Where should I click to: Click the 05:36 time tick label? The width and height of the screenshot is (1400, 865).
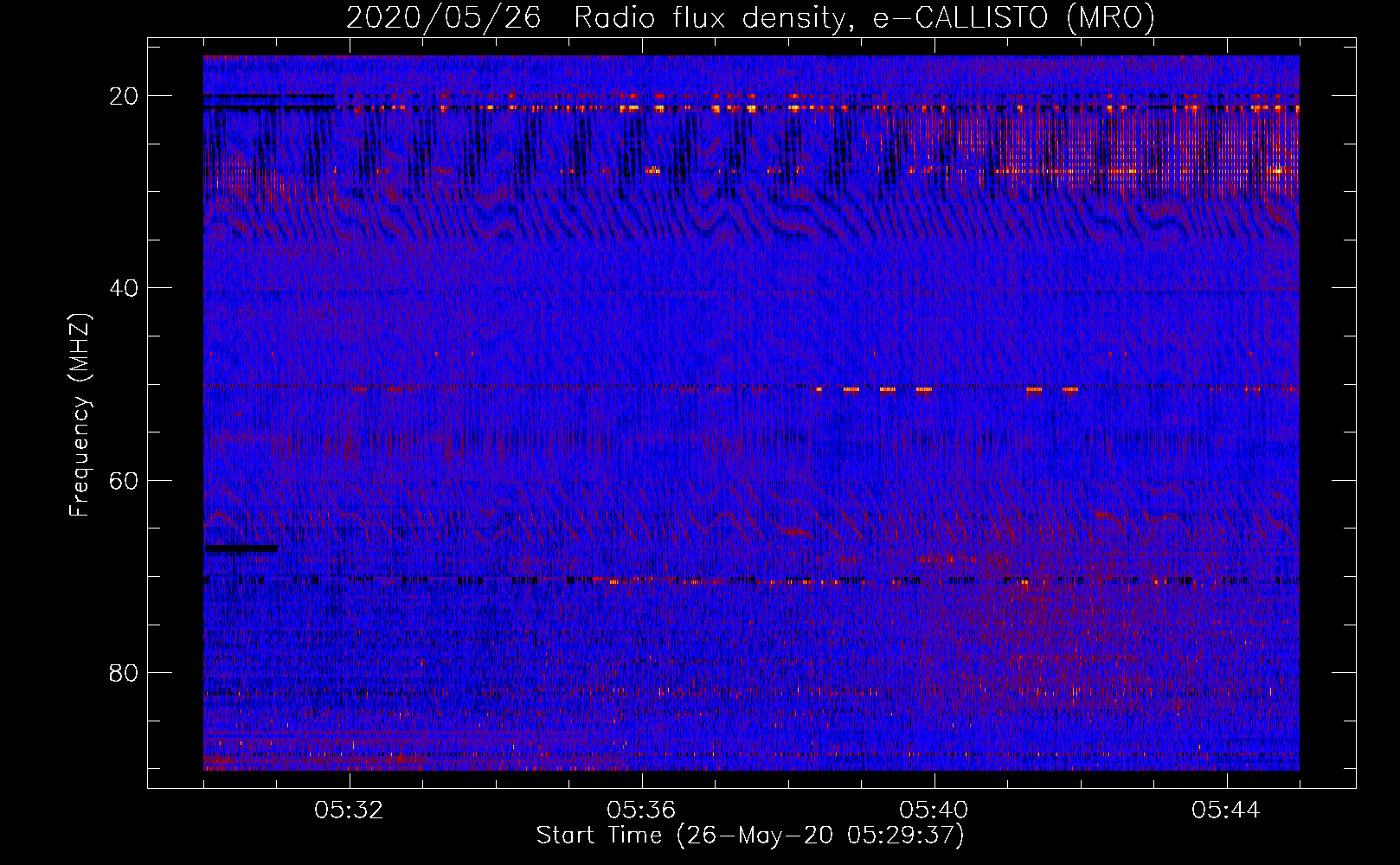tap(642, 811)
